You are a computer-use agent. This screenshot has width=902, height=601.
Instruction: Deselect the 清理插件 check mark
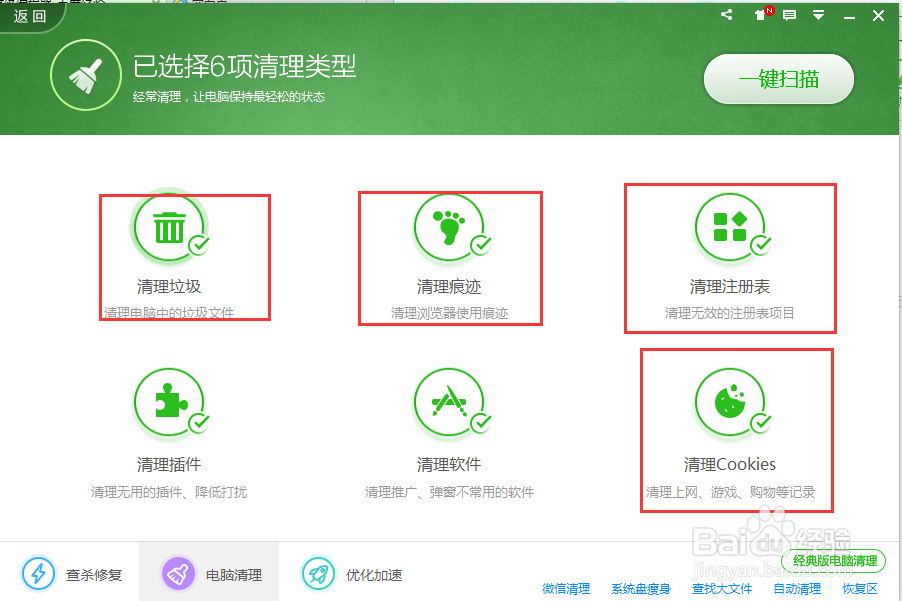[x=196, y=421]
